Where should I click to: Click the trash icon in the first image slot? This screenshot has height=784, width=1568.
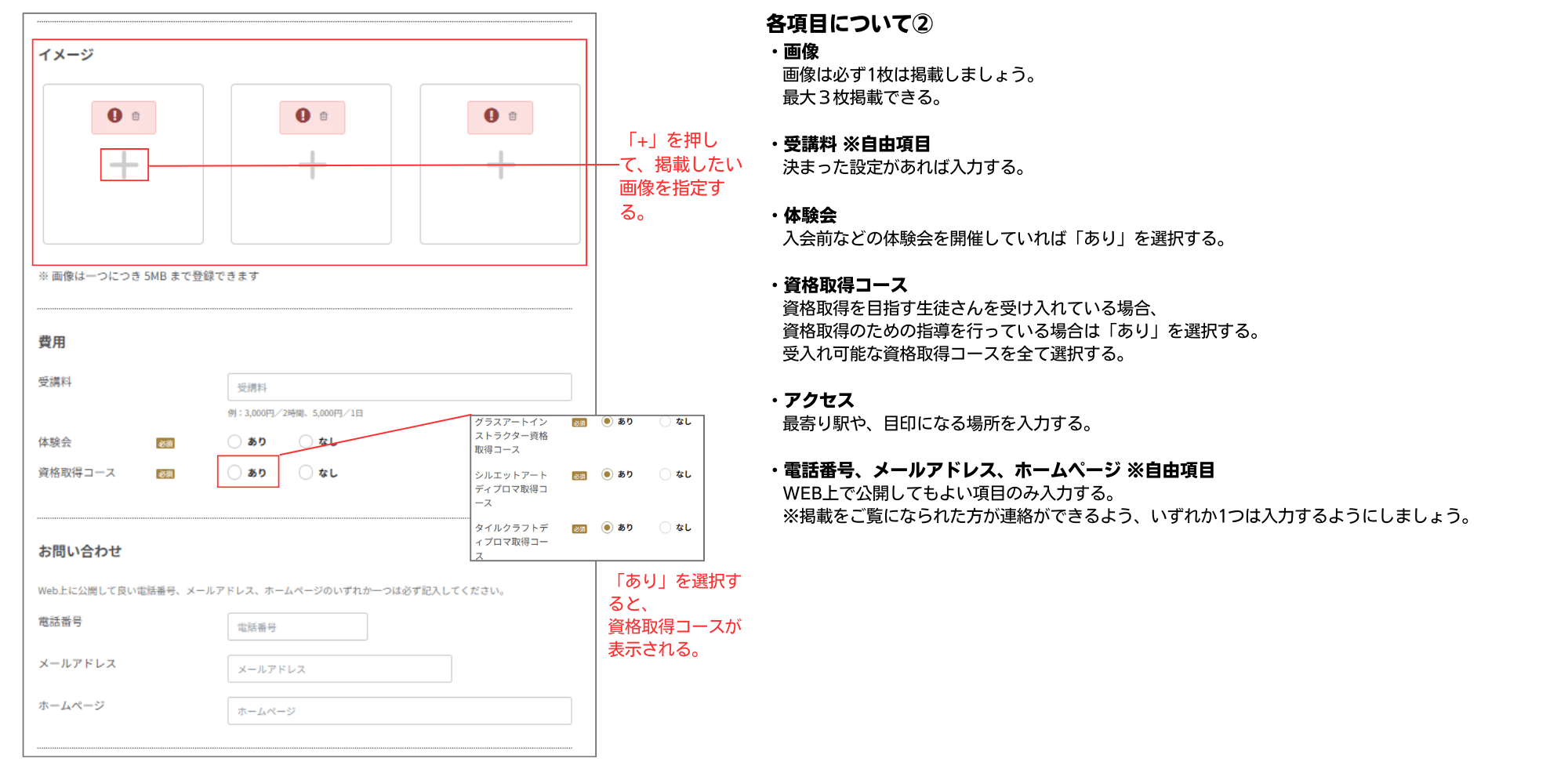(136, 116)
